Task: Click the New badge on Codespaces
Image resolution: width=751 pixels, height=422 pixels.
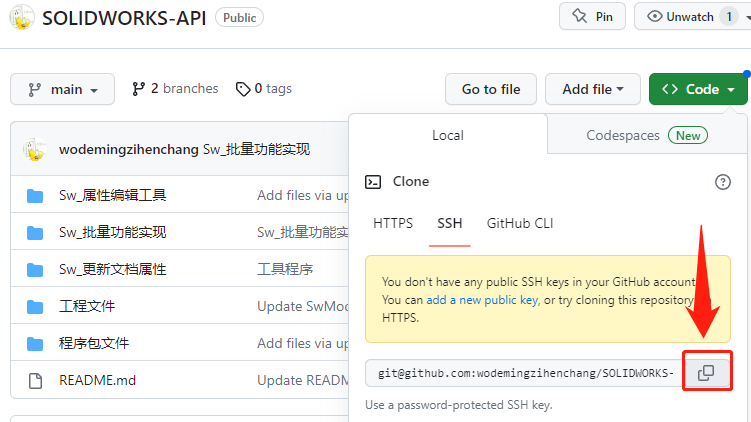Action: click(688, 136)
